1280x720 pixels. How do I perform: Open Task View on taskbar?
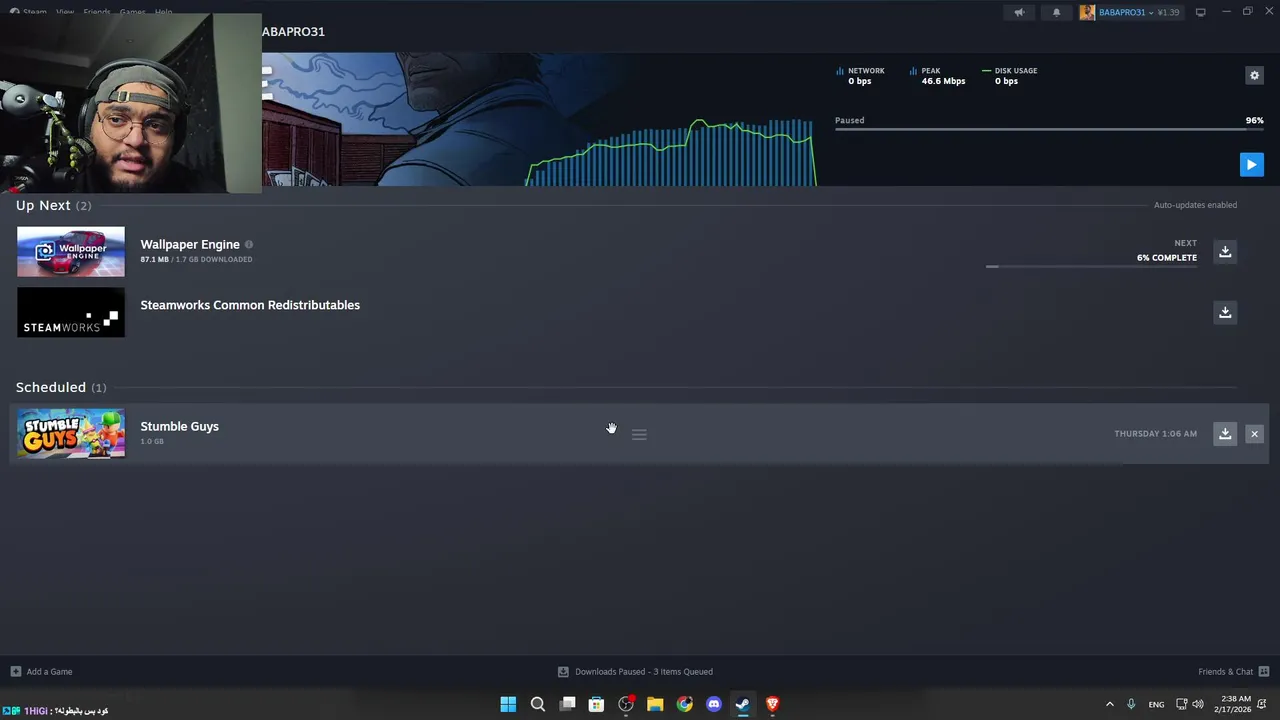coord(567,704)
